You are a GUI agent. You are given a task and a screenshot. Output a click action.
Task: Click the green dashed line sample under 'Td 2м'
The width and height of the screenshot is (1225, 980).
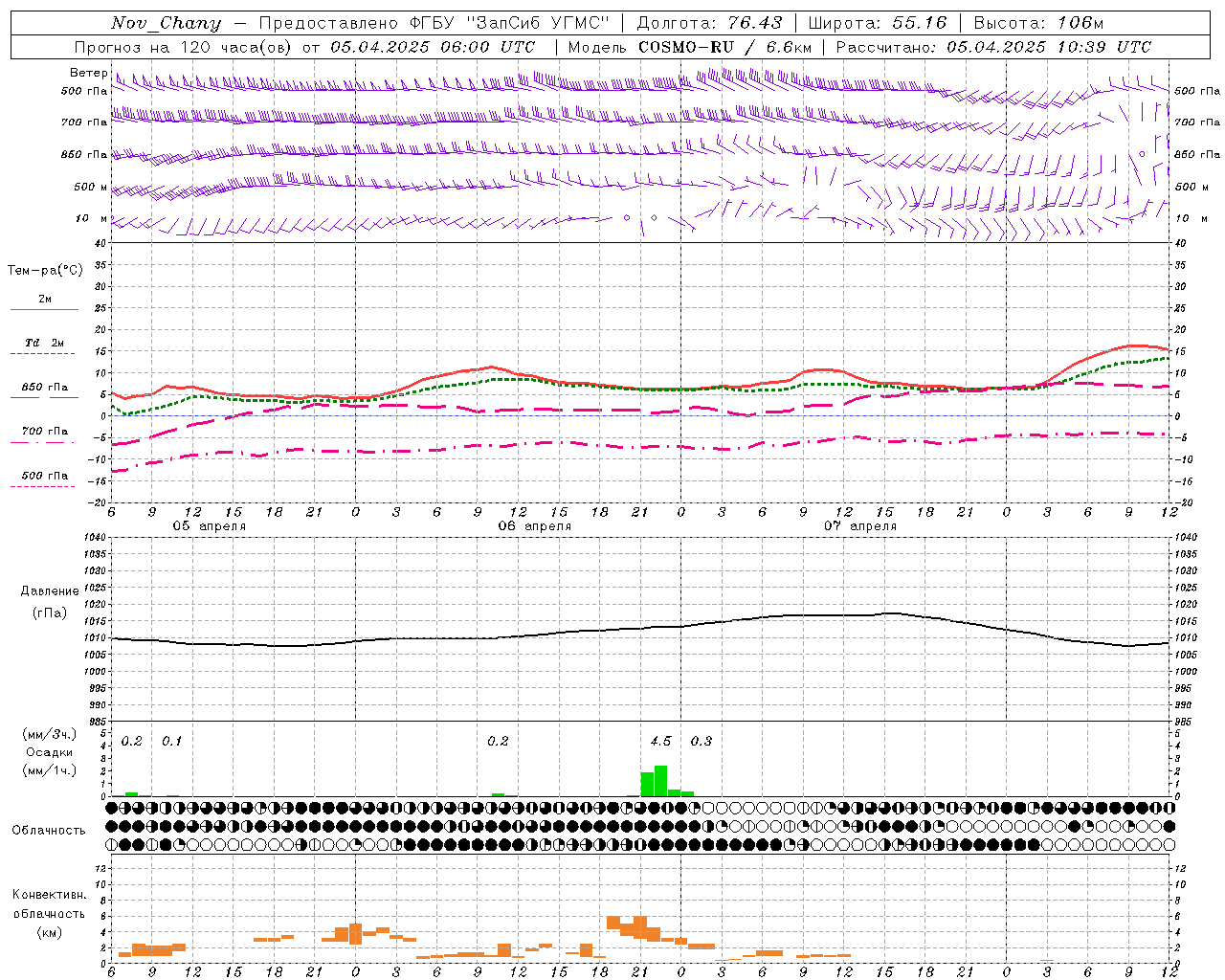coord(42,354)
